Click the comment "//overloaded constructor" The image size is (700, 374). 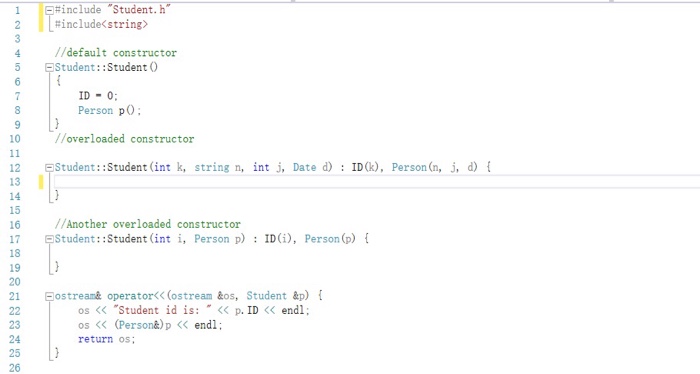(125, 139)
